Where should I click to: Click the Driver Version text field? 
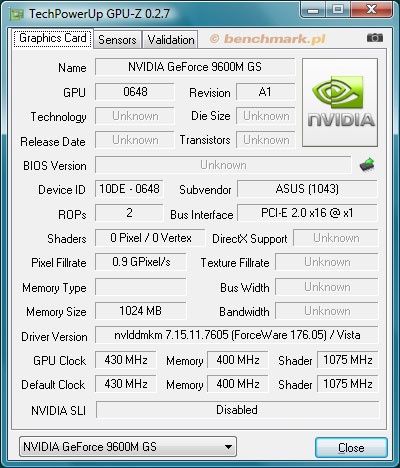click(x=237, y=335)
